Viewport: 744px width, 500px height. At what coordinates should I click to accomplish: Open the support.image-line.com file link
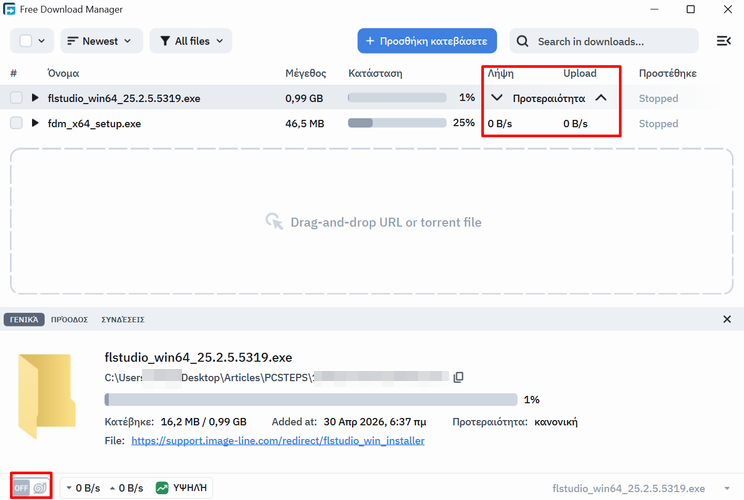[x=278, y=441]
